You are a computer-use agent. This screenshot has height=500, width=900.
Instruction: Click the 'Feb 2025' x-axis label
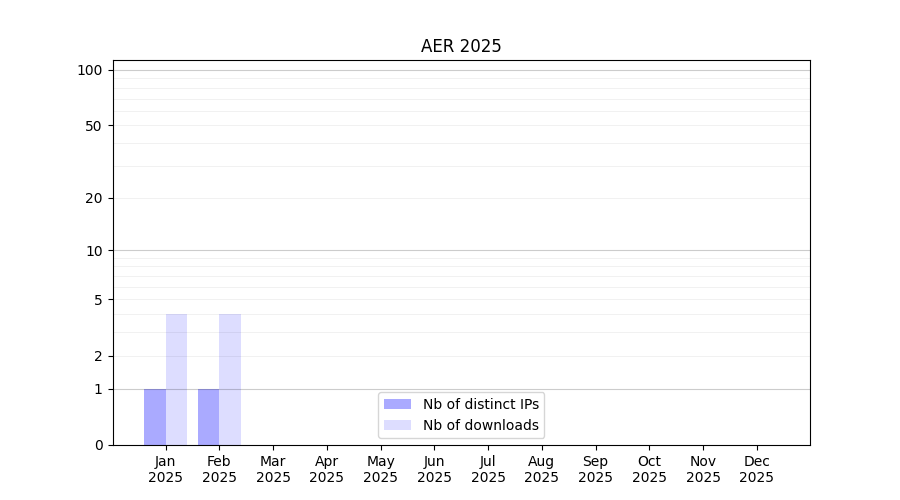point(219,469)
